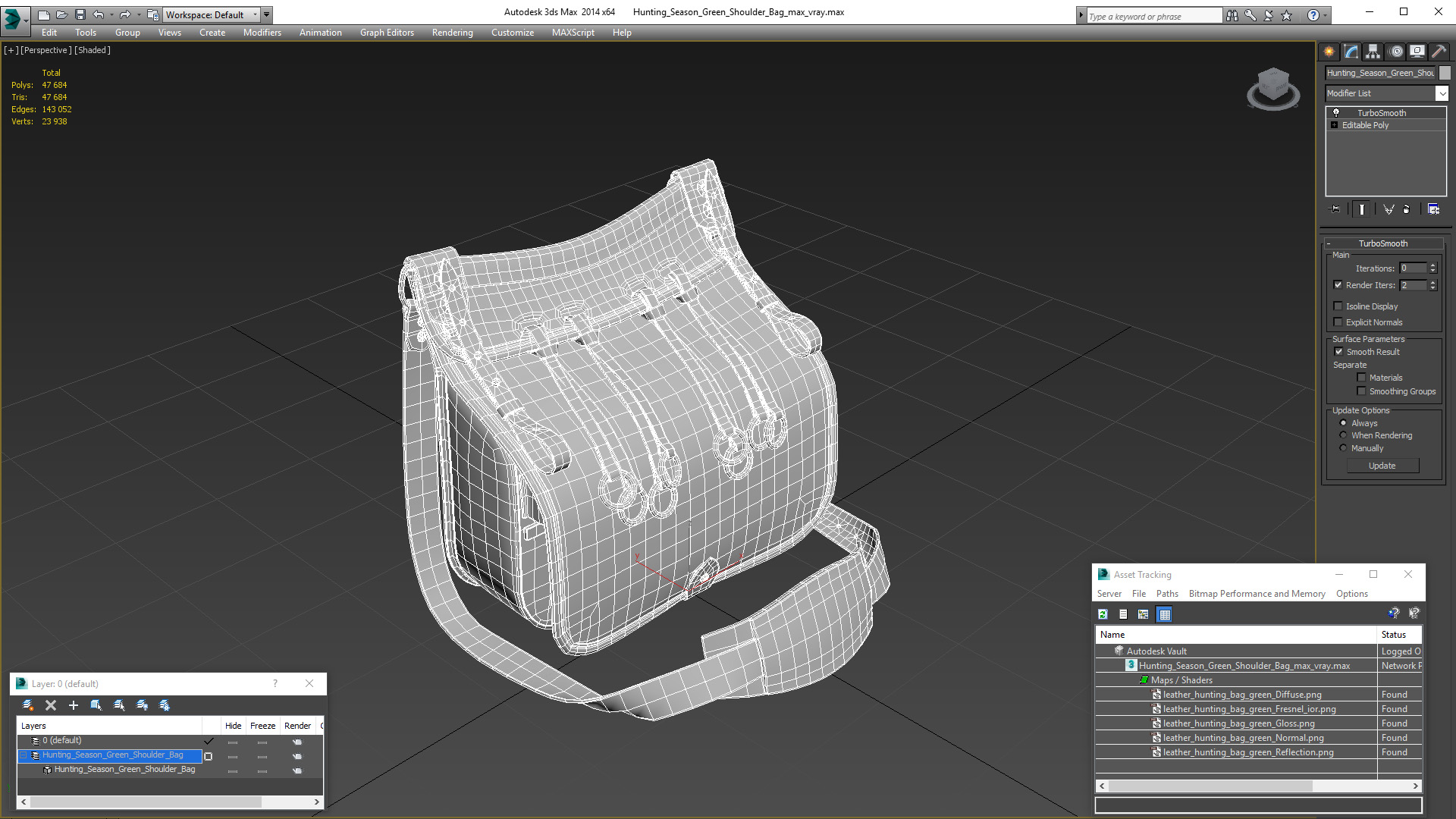Collapse the Hunting_Season_Green_Shoulder_Bag layer tree

pos(24,755)
